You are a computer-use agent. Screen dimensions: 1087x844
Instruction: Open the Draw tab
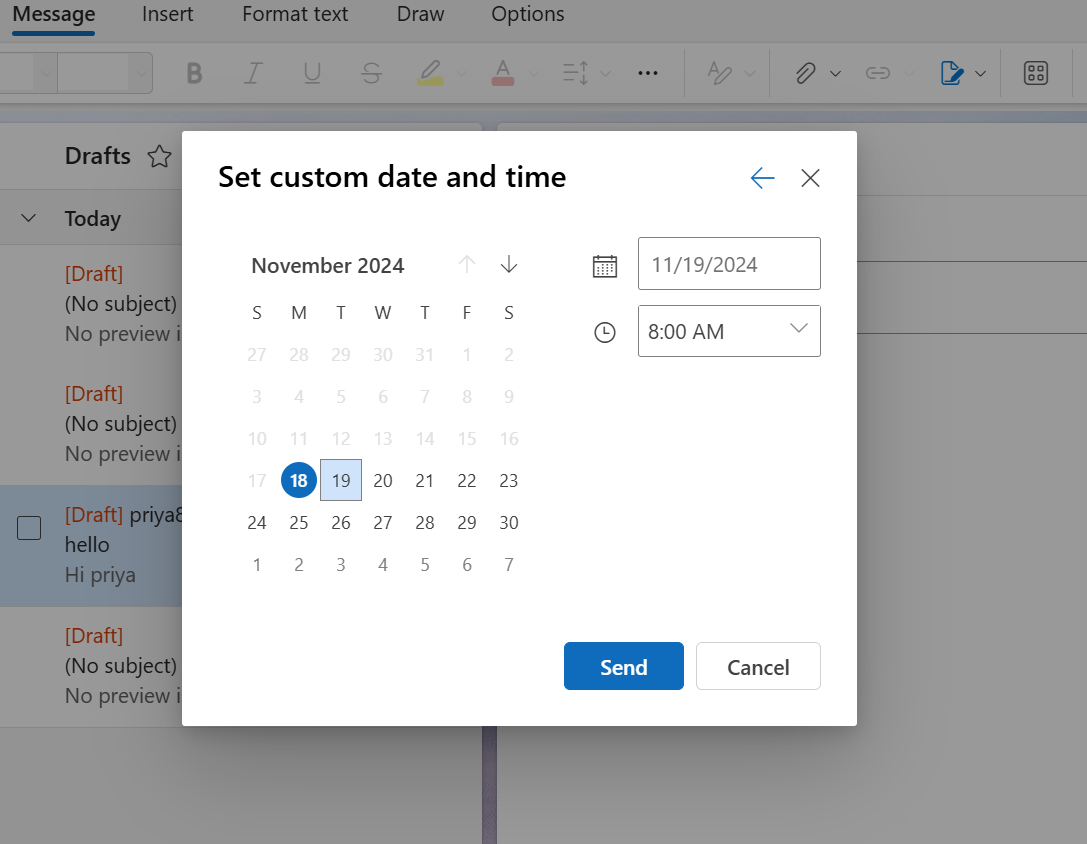tap(419, 14)
